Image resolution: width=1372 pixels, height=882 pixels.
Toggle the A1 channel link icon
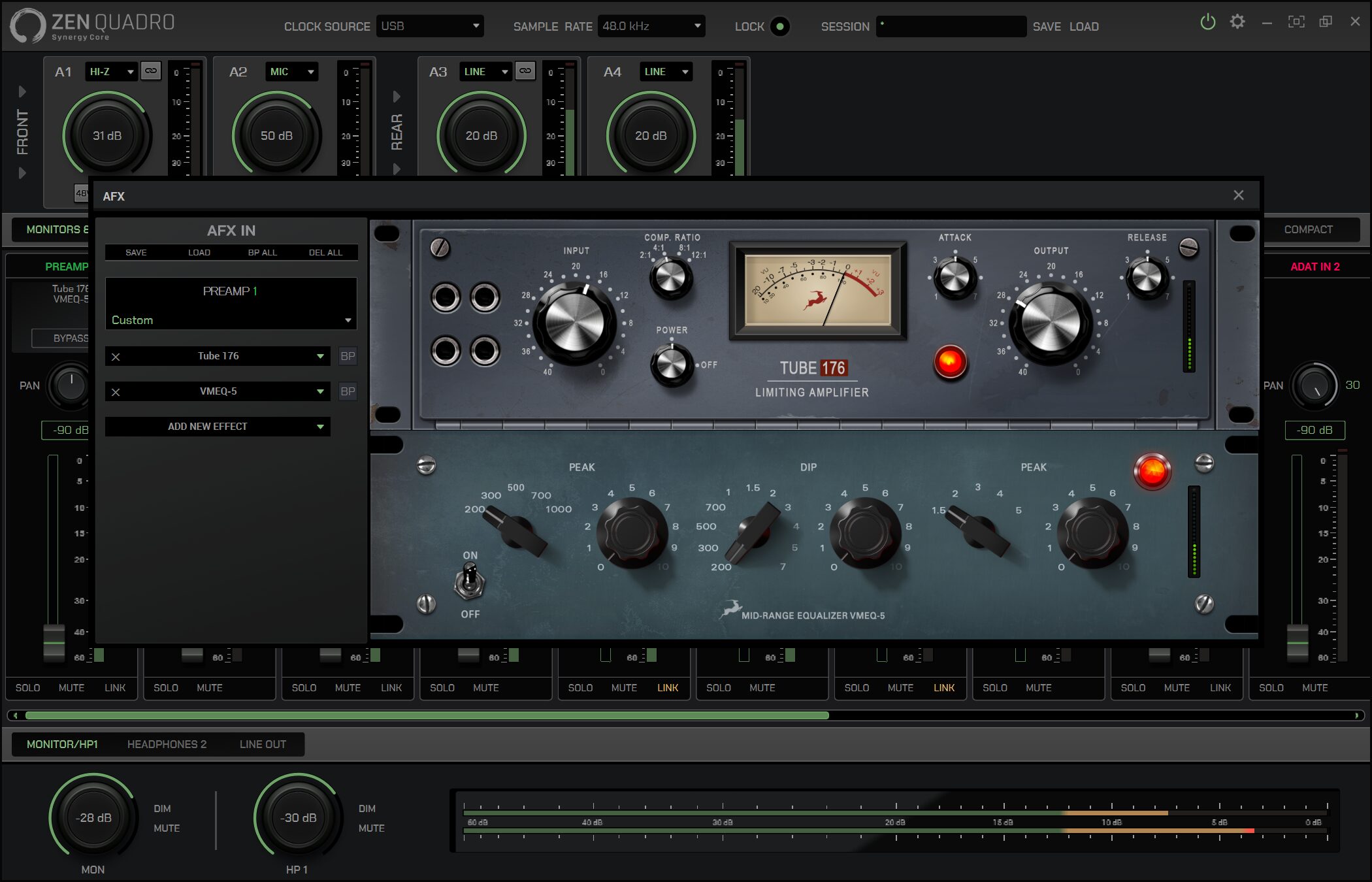[x=151, y=71]
